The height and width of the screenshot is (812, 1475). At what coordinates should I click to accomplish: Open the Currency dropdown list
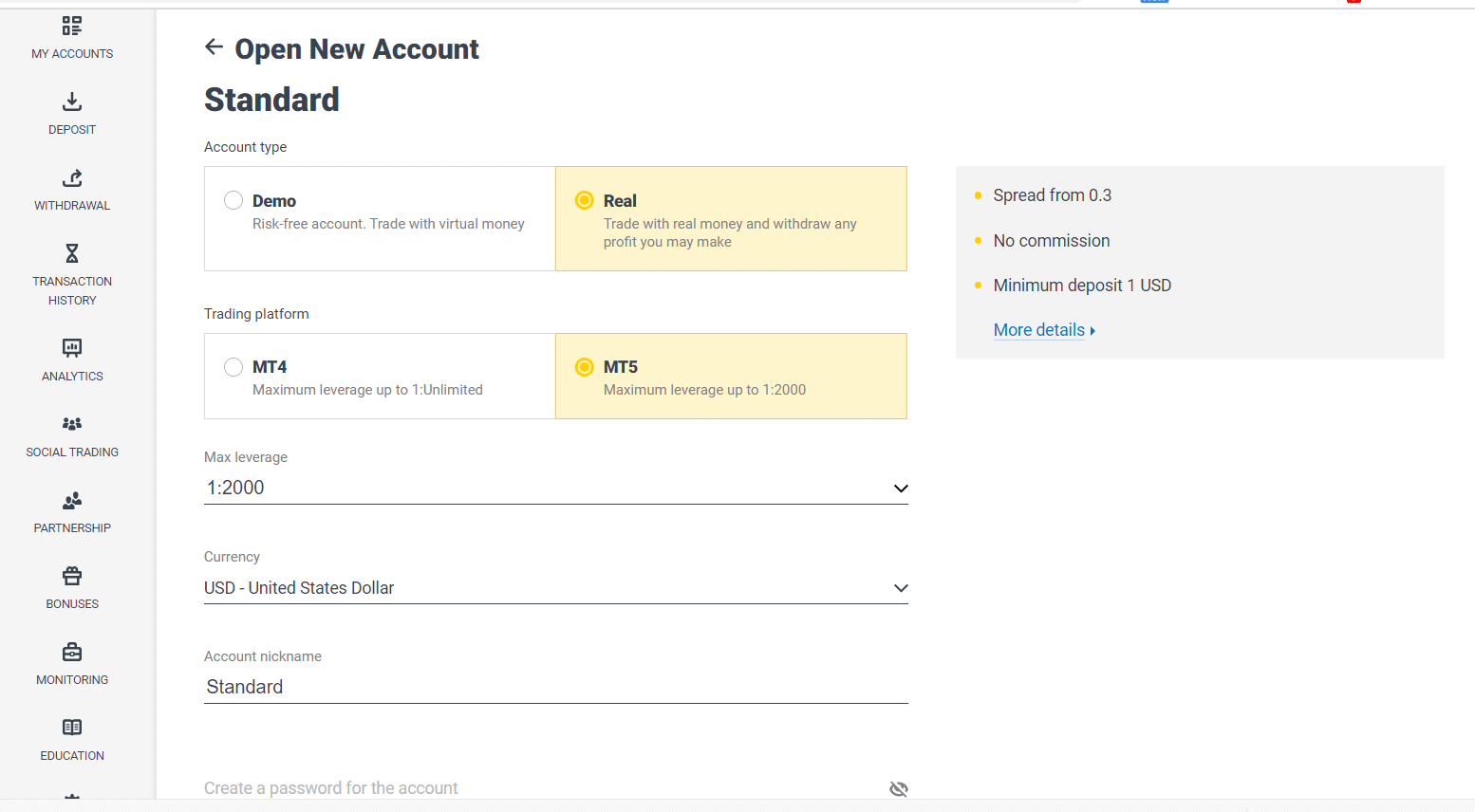[x=900, y=588]
